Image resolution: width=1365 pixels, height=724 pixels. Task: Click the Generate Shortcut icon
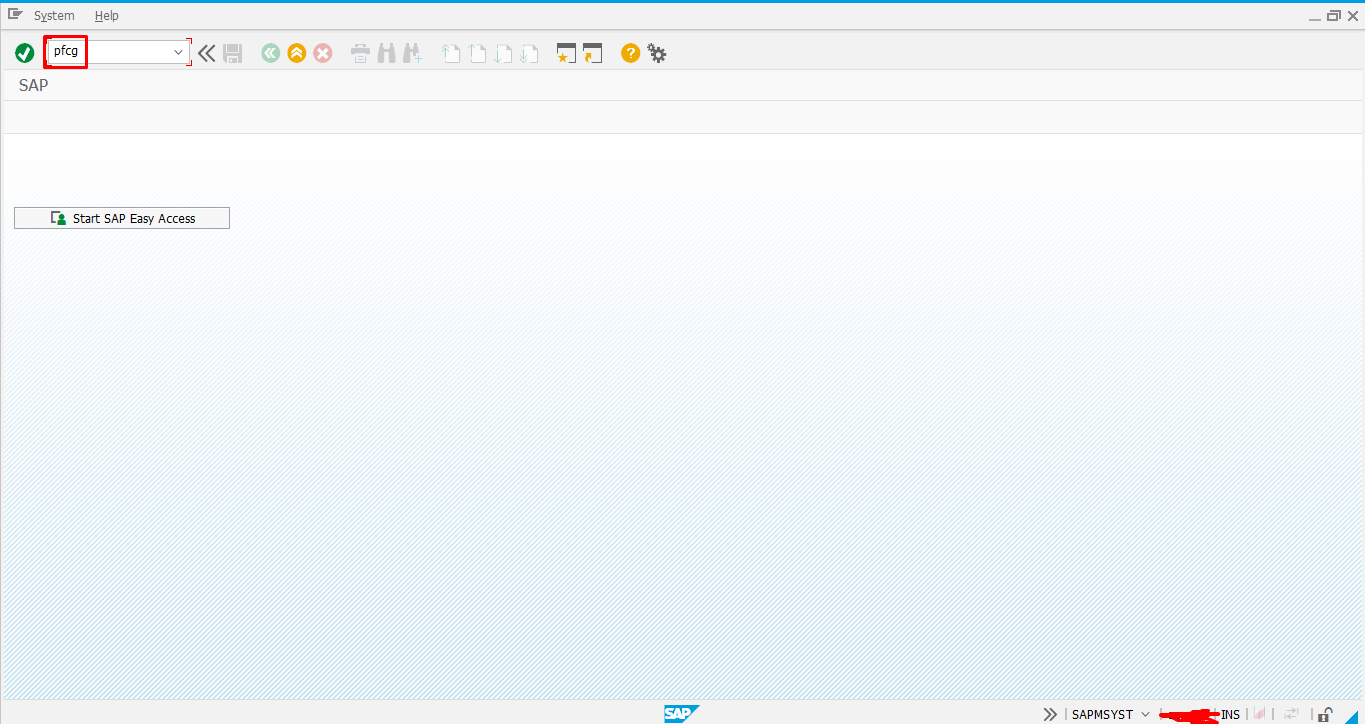point(593,53)
